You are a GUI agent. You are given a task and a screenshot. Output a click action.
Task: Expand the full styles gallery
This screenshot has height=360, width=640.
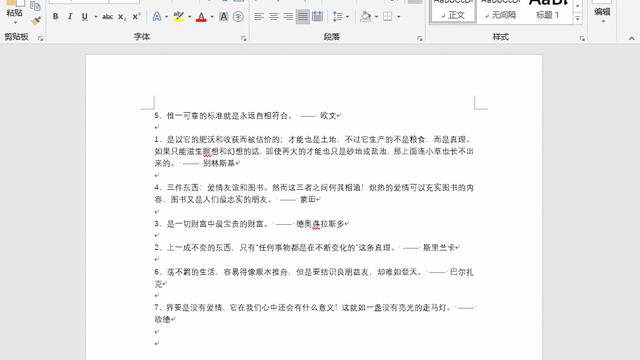tap(578, 19)
